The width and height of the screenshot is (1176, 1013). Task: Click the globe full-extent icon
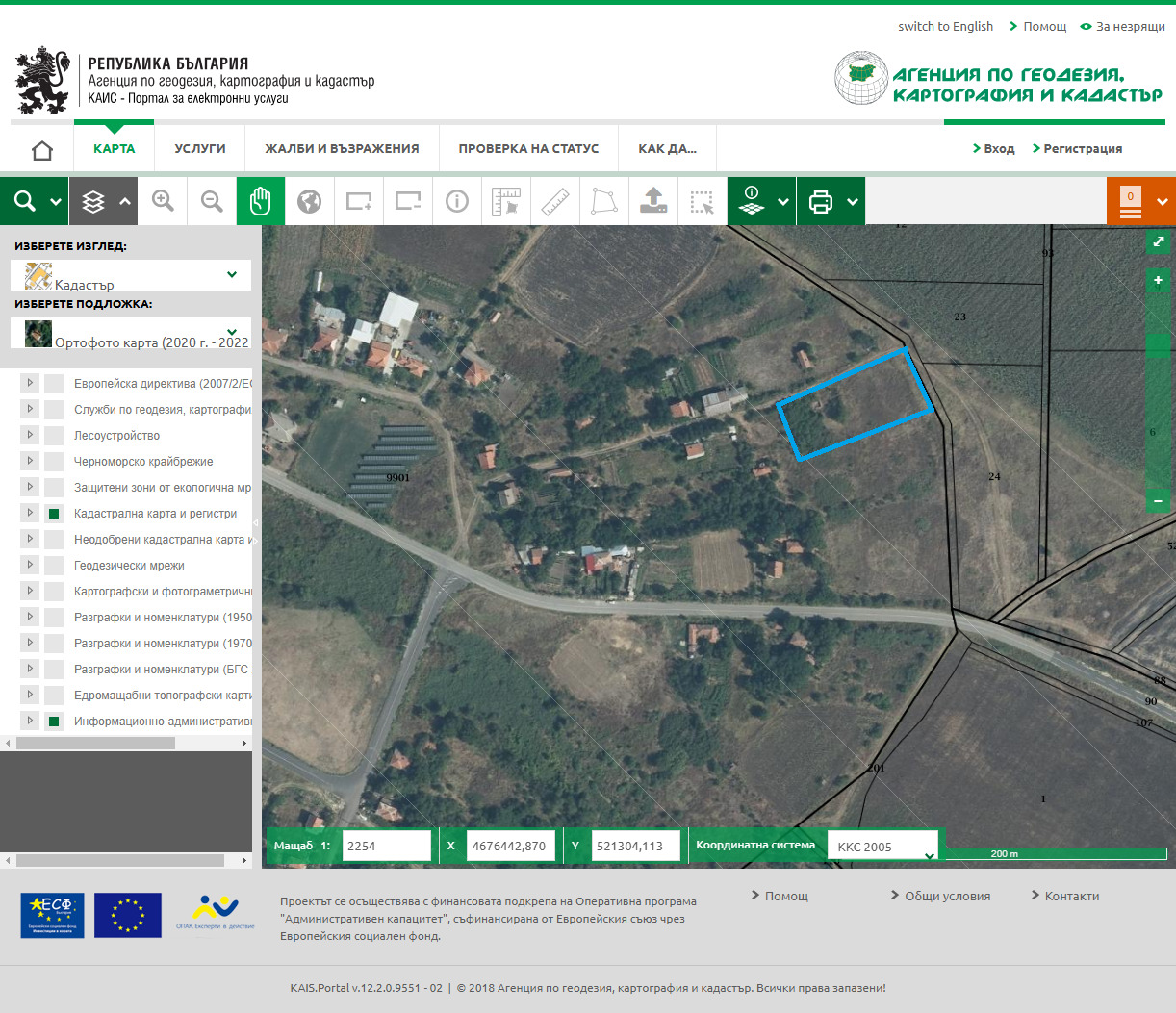[x=309, y=201]
